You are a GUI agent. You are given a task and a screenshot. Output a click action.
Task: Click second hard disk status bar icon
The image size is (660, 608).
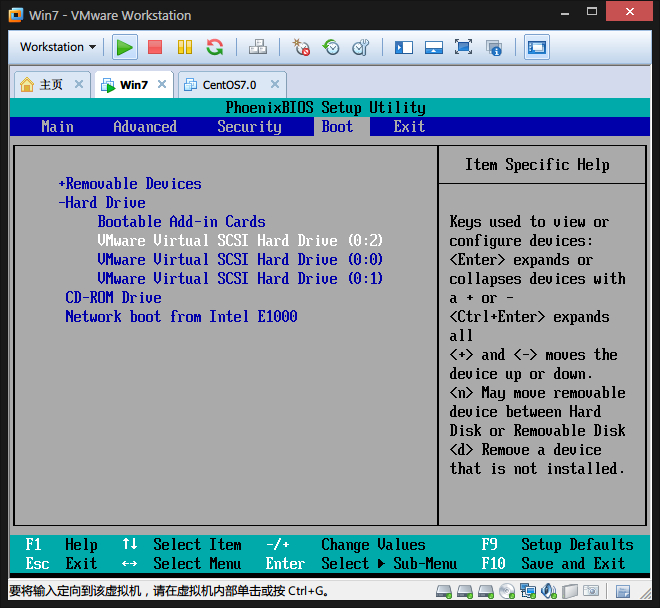click(x=465, y=592)
